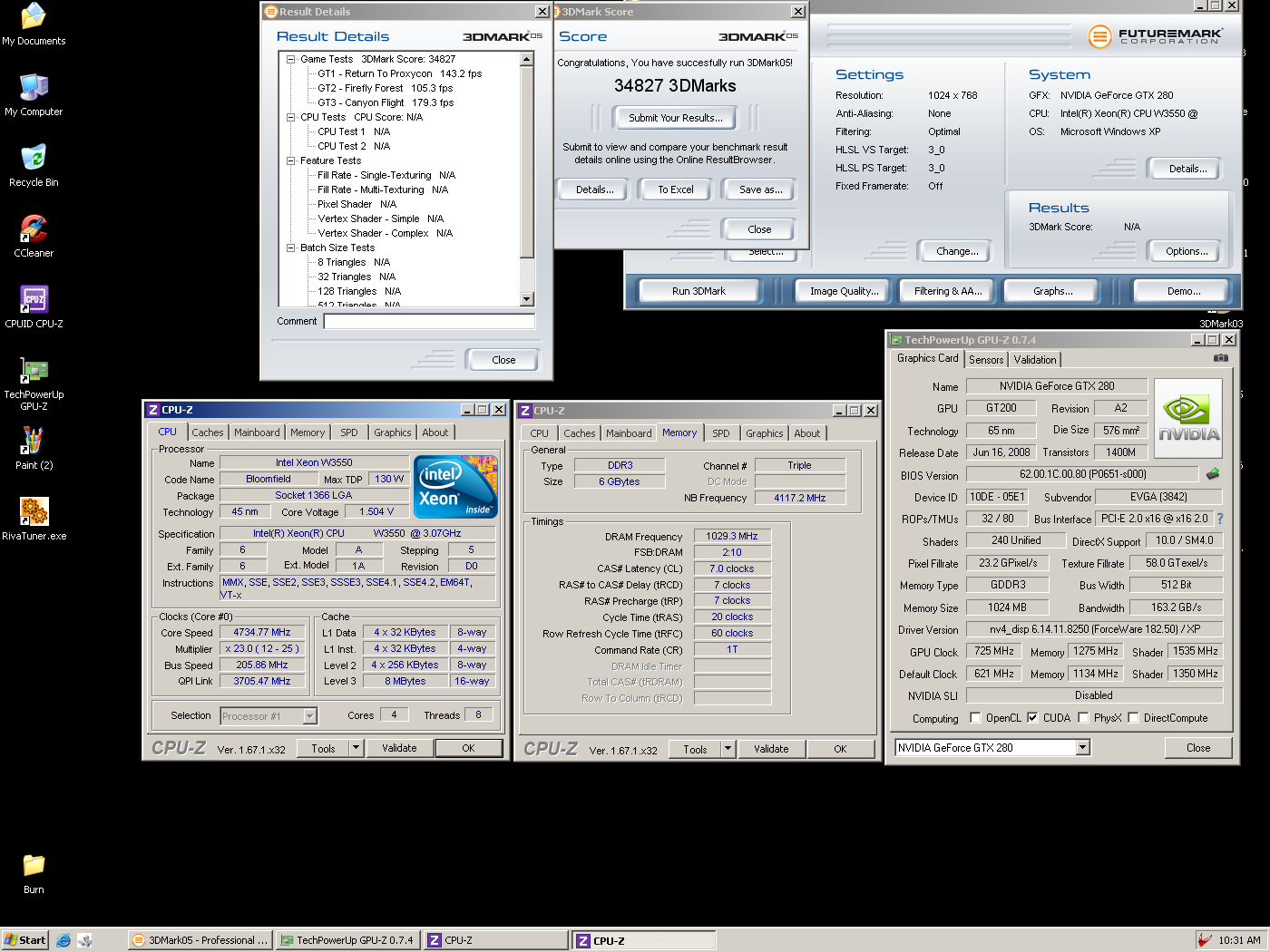
Task: Open the Validation tab in GPU-Z
Action: tap(1035, 360)
